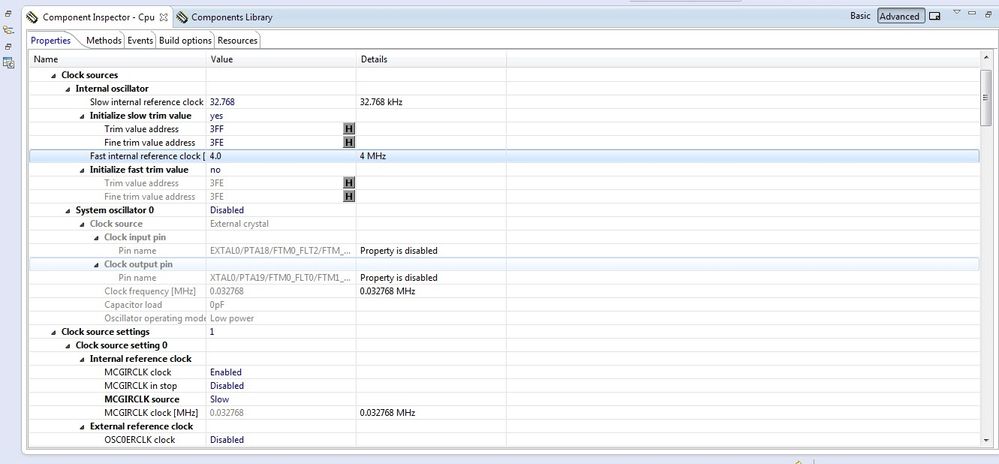Screen dimensions: 999x464
Task: Click the vertical scrollbar thumb
Action: pos(985,98)
